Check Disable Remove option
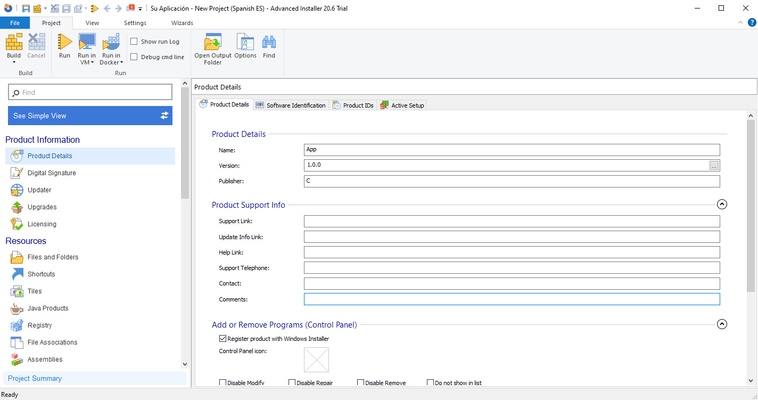758x400 pixels. (x=360, y=383)
